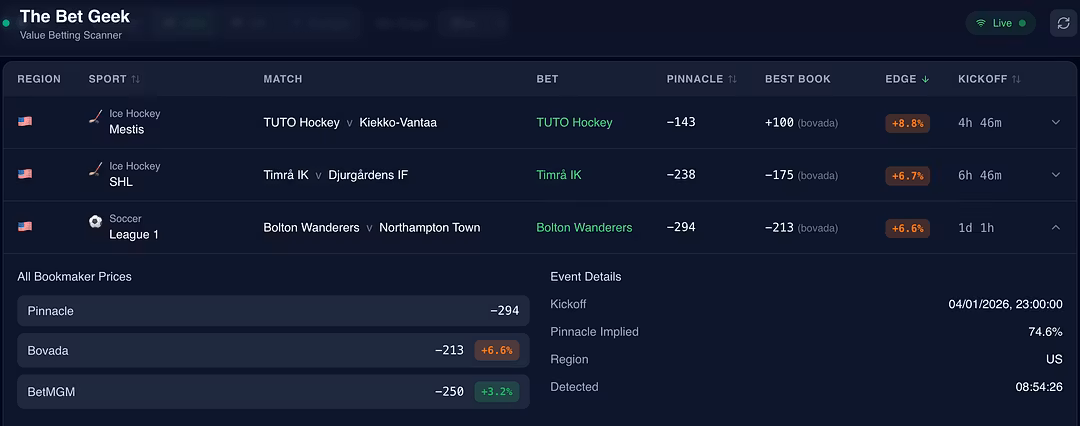This screenshot has height=426, width=1080.
Task: Expand the Timrå IK match row
Action: pyautogui.click(x=1055, y=175)
